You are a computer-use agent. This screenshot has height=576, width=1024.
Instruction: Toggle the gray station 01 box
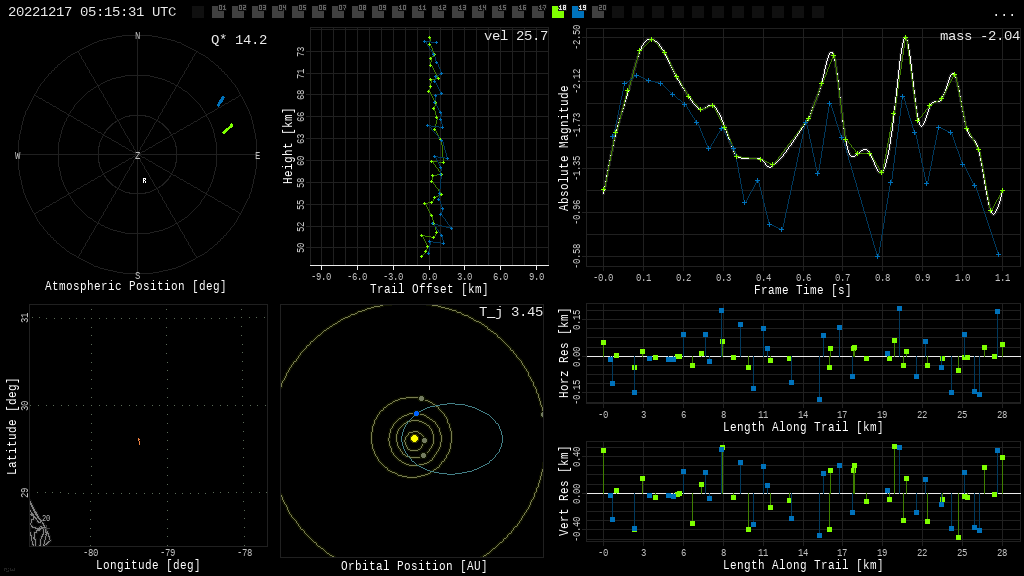[x=218, y=12]
